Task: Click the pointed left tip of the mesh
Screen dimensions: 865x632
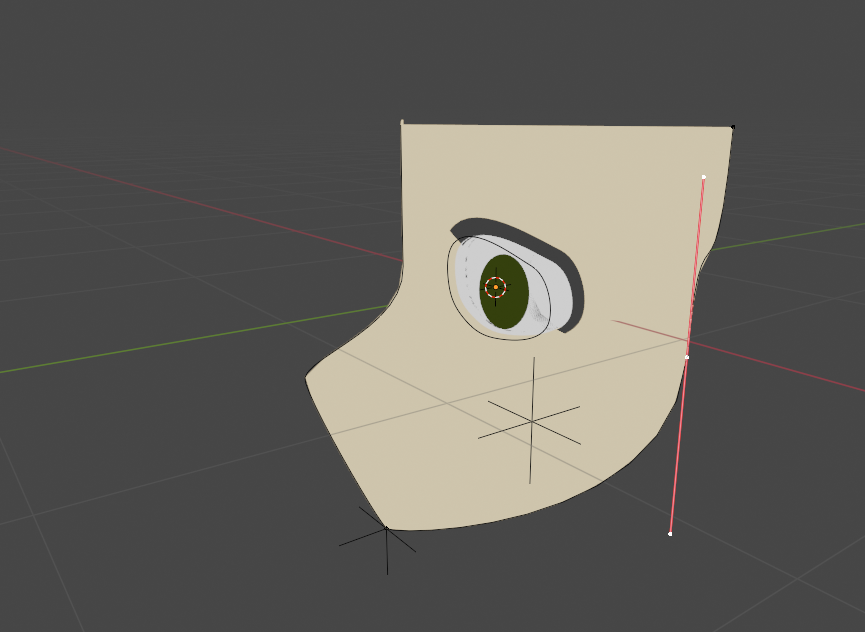Action: (307, 377)
